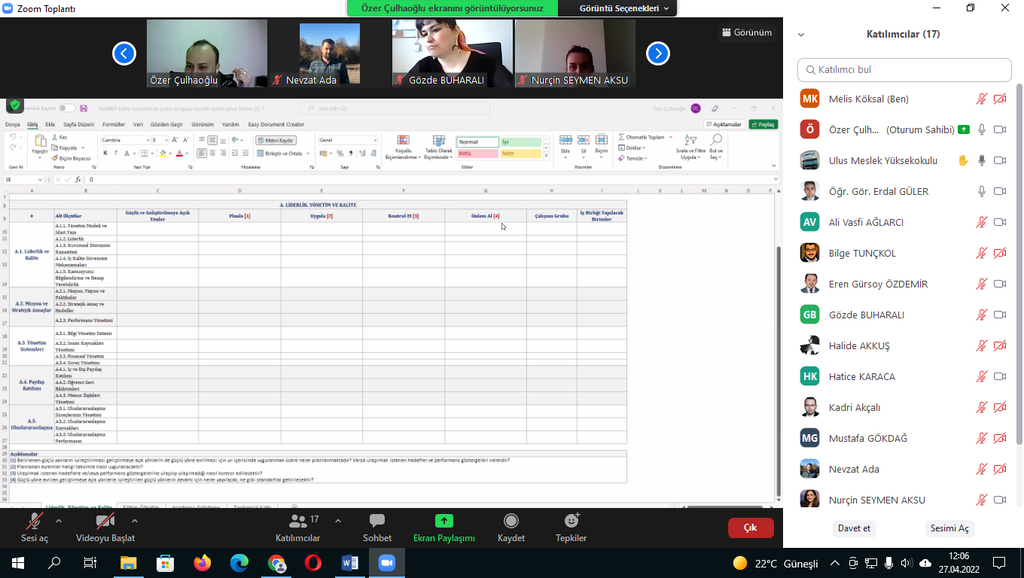Unmute microphone with Sesi aç
This screenshot has width=1024, height=578.
click(34, 521)
